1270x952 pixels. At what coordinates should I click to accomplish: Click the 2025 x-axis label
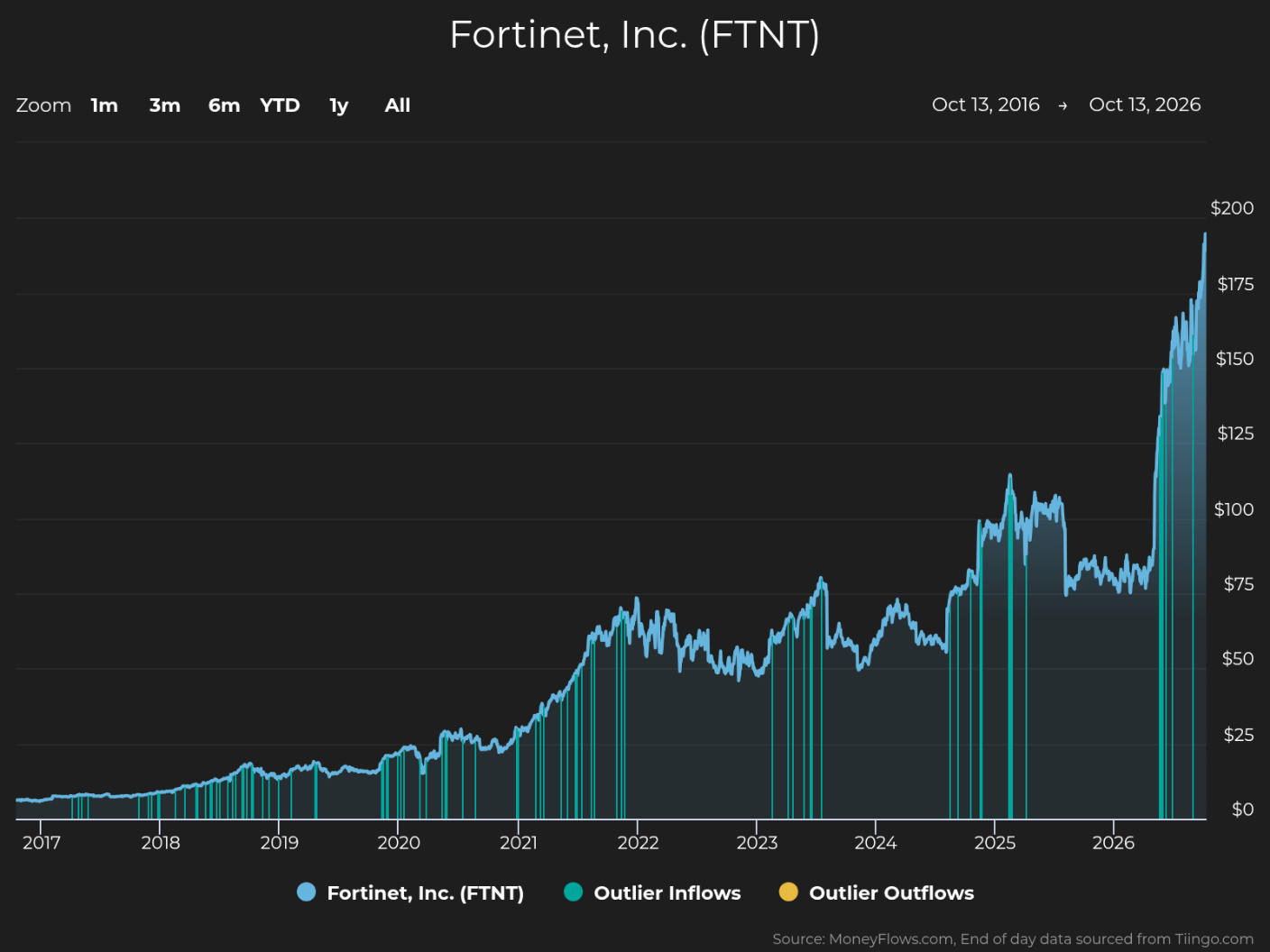(x=995, y=843)
